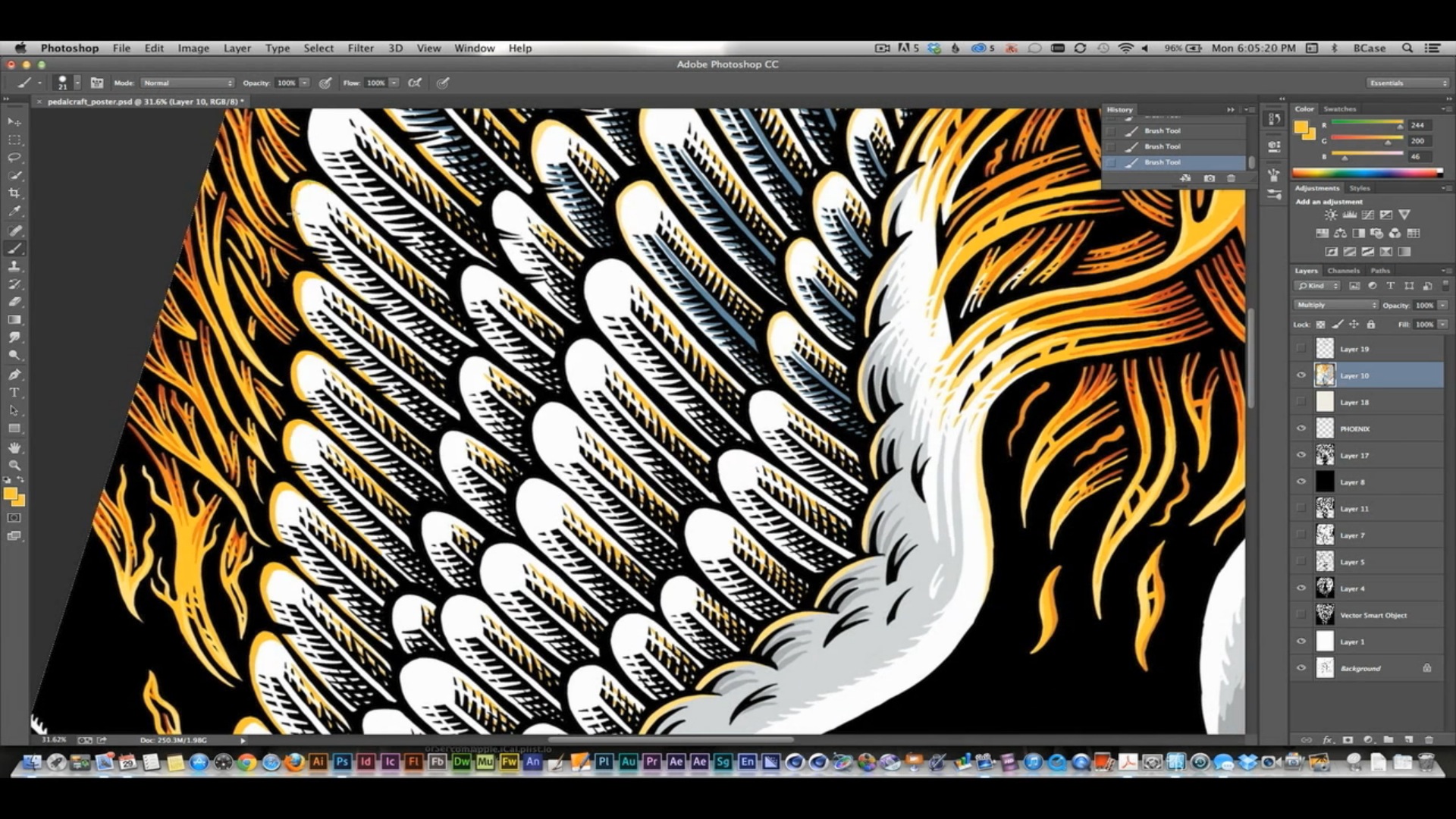Open the Brush panel toggle icon
The width and height of the screenshot is (1456, 819).
click(x=97, y=83)
